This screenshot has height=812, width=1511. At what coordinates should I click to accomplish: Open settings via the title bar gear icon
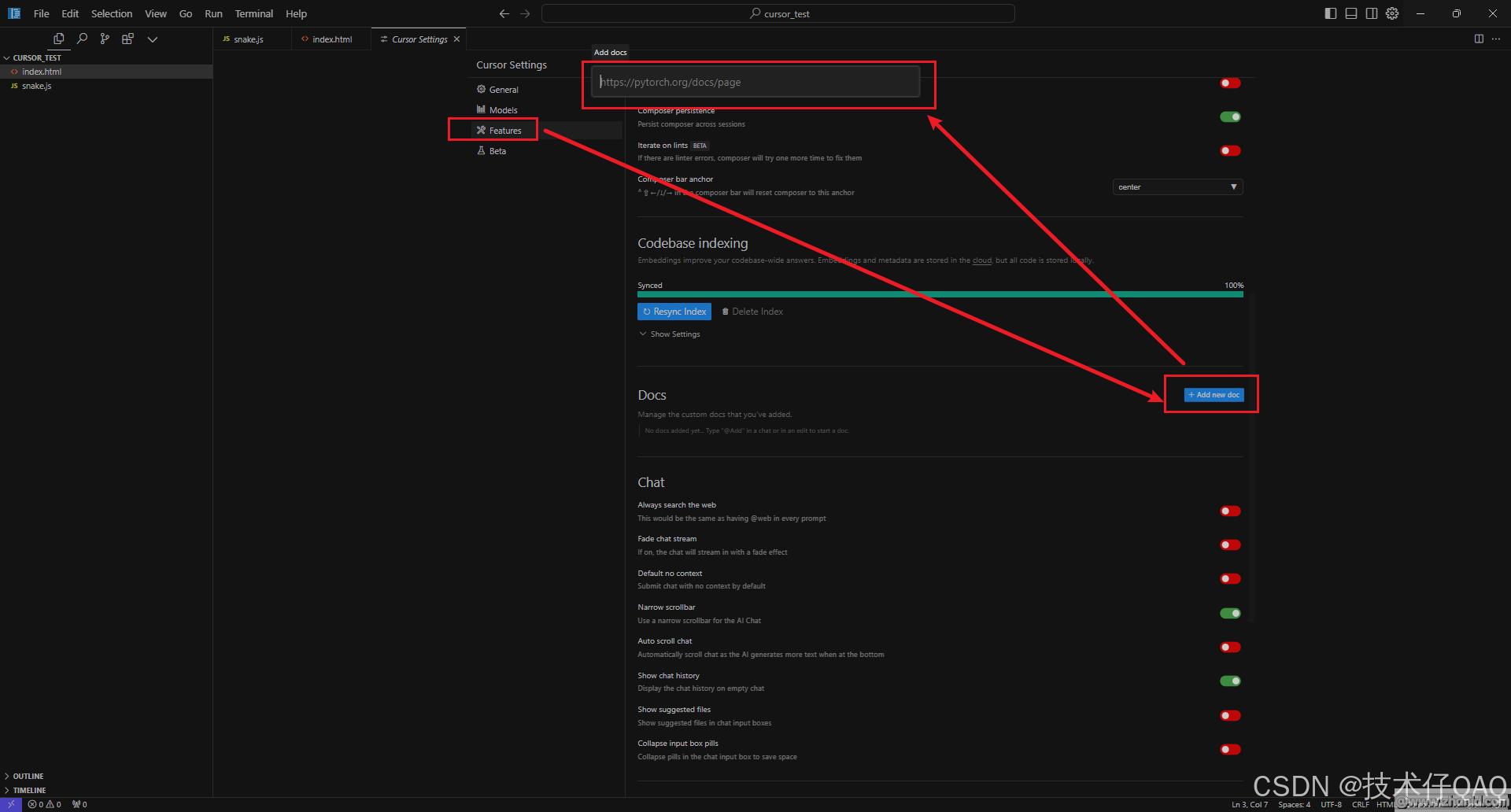pyautogui.click(x=1392, y=13)
